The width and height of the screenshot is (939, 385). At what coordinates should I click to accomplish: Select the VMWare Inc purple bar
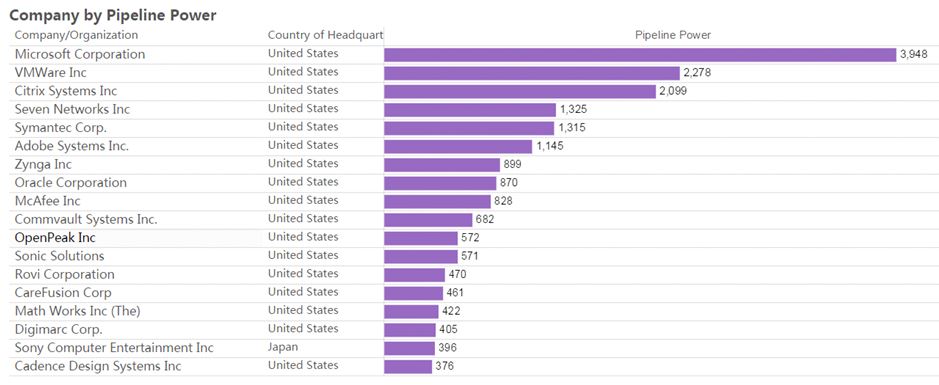point(532,73)
